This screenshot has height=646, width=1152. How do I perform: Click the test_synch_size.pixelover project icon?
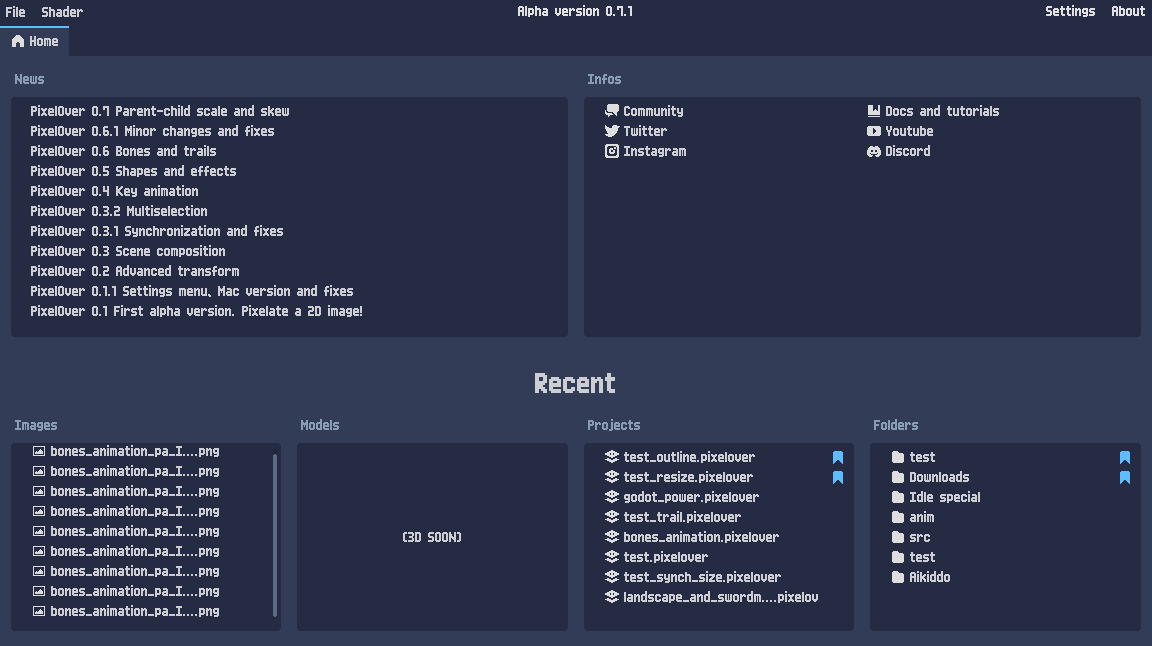[611, 577]
